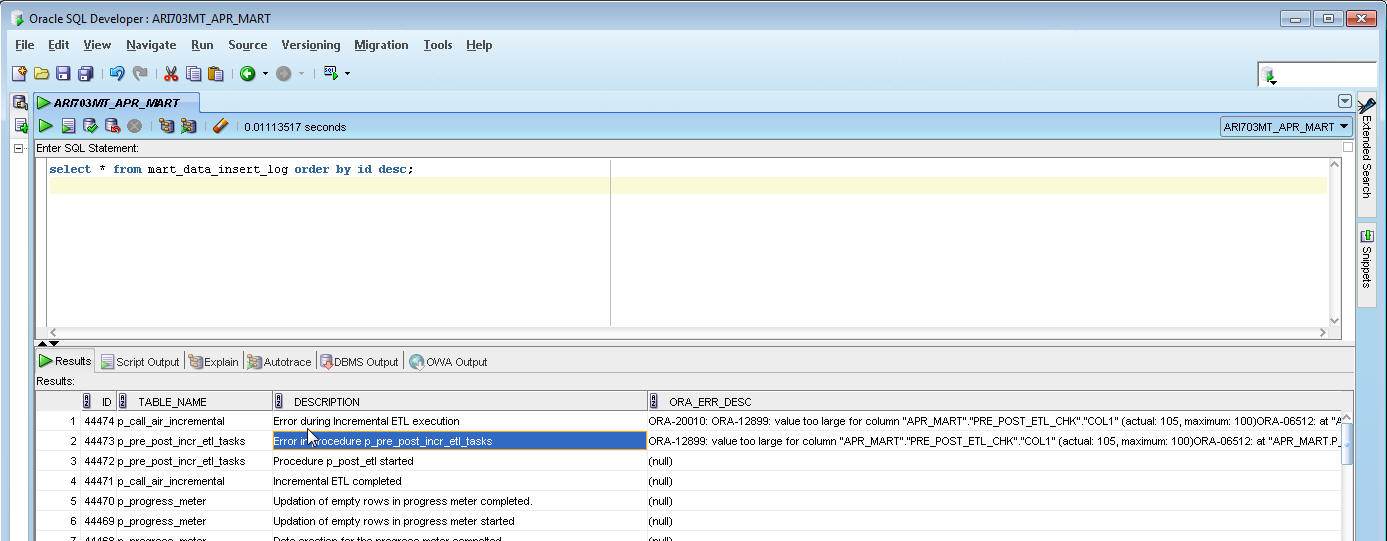Open the editor tab list dropdown
The height and width of the screenshot is (541, 1387).
pos(1345,102)
